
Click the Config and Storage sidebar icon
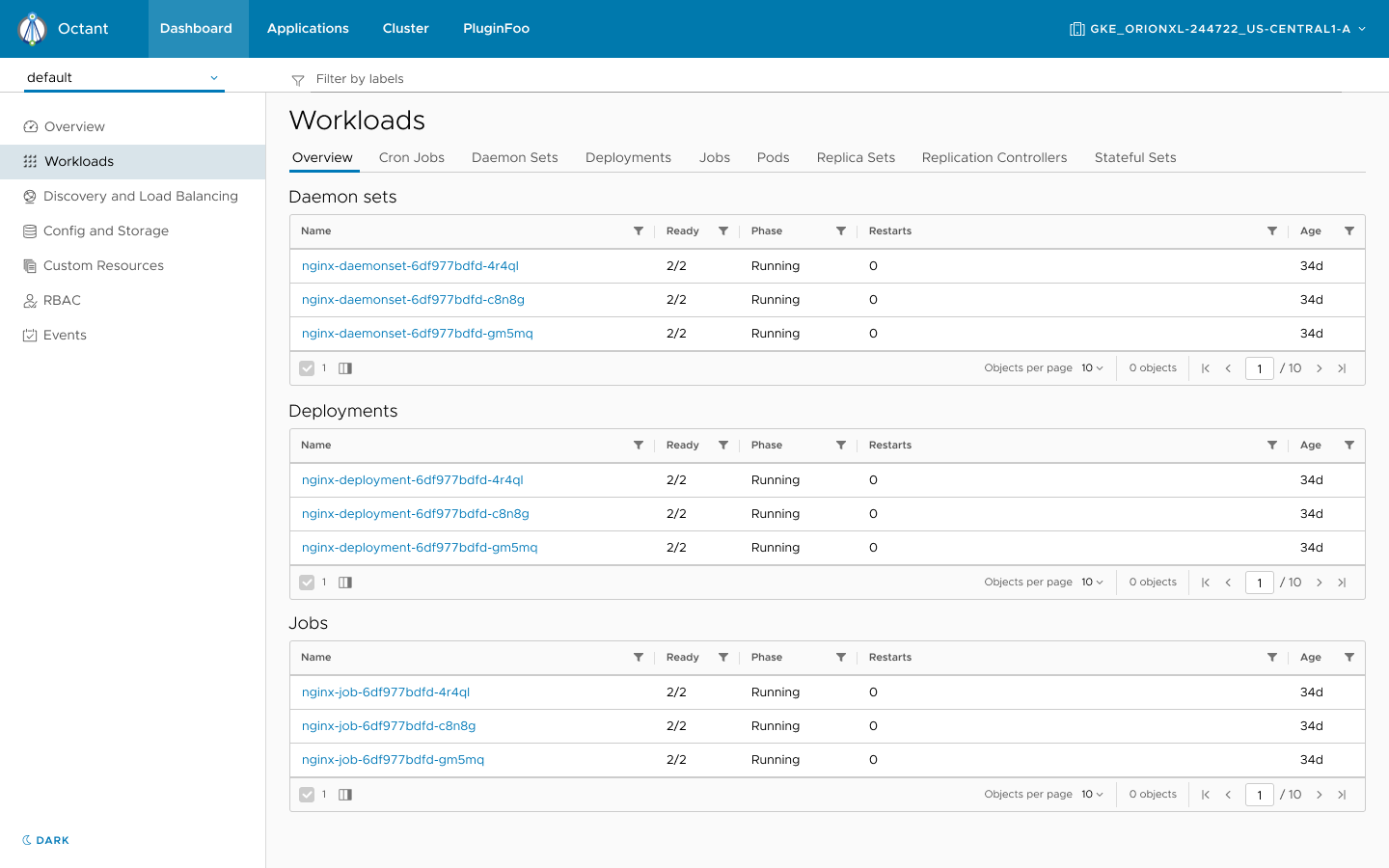pos(29,231)
